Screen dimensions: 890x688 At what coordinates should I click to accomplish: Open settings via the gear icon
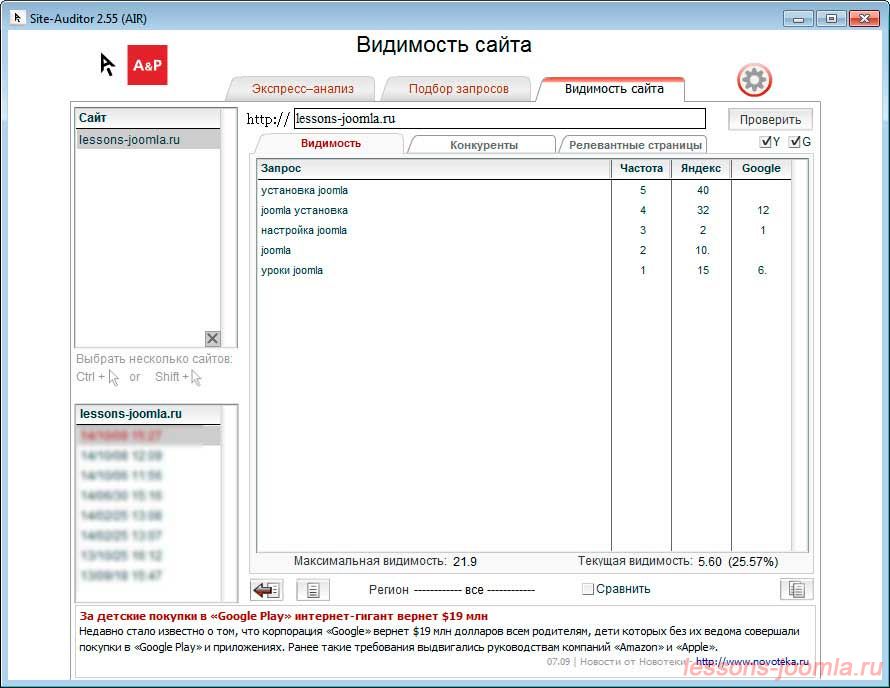[754, 80]
